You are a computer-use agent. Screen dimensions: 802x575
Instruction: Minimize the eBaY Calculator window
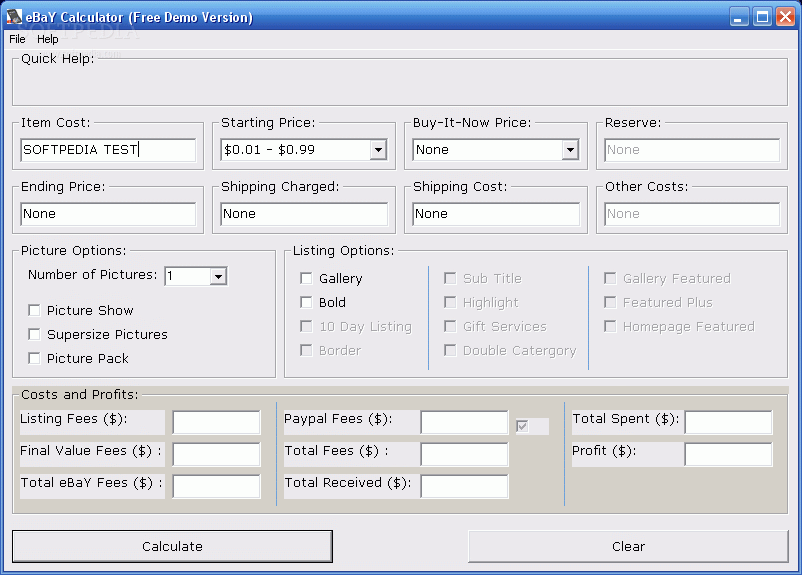point(739,17)
